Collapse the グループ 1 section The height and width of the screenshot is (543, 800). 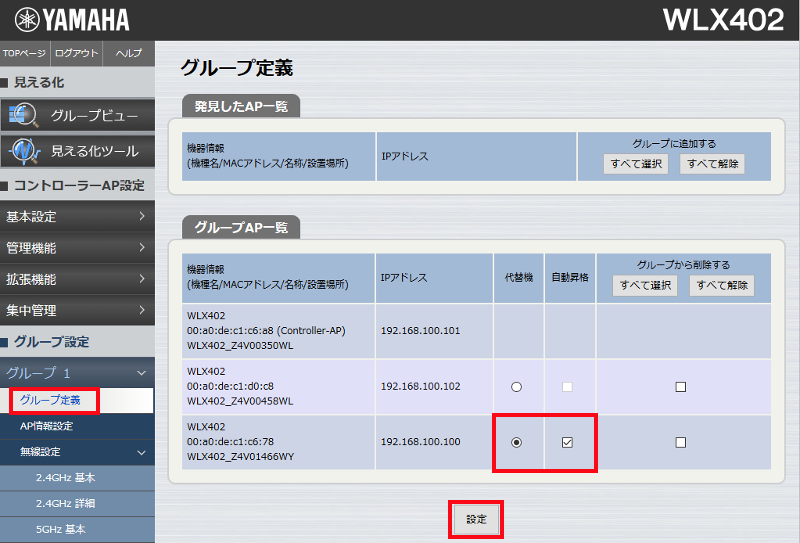[77, 373]
